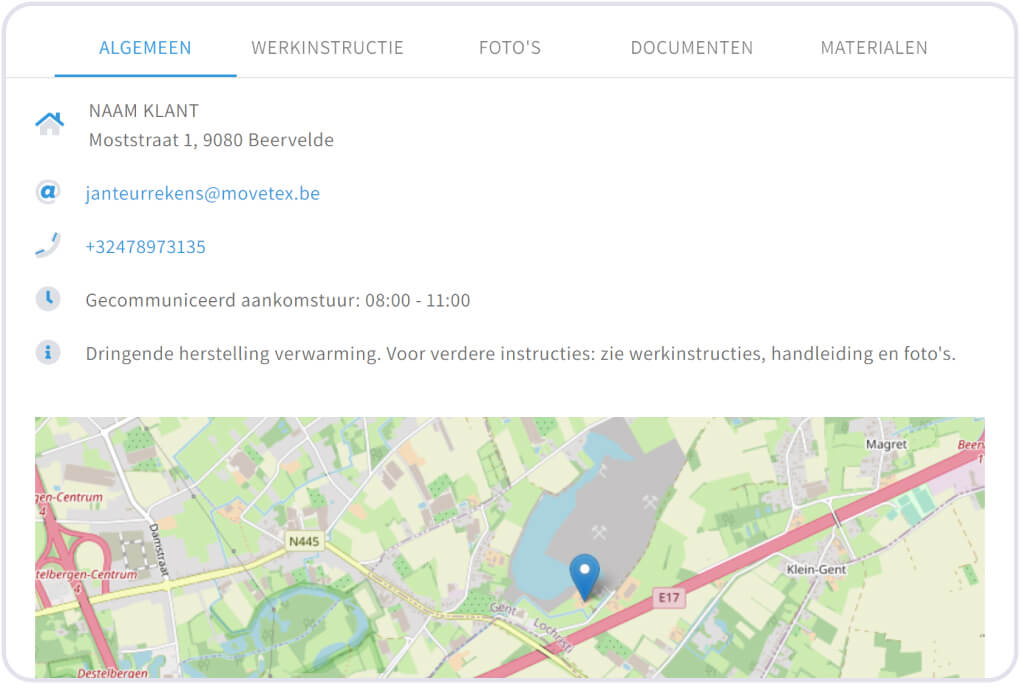Click the Dringende herstelling verwarming description
Viewport: 1020px width, 698px height.
pos(520,353)
